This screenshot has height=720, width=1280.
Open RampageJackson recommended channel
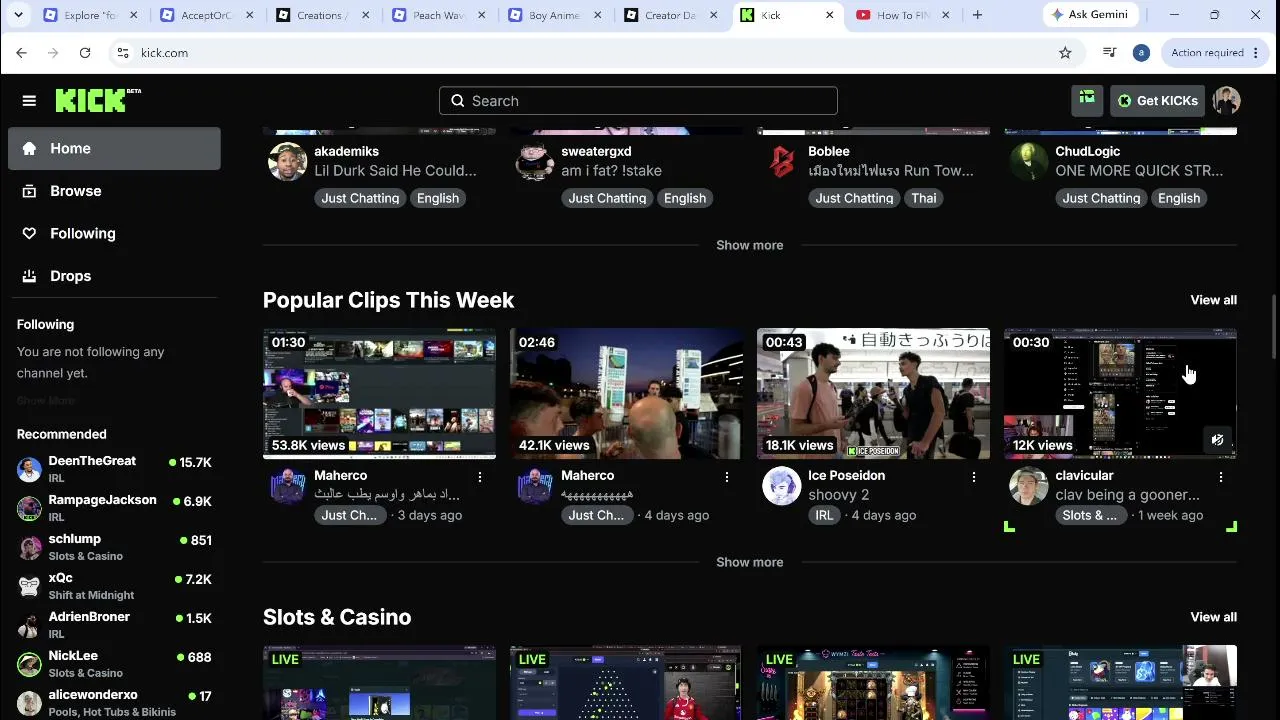click(114, 508)
